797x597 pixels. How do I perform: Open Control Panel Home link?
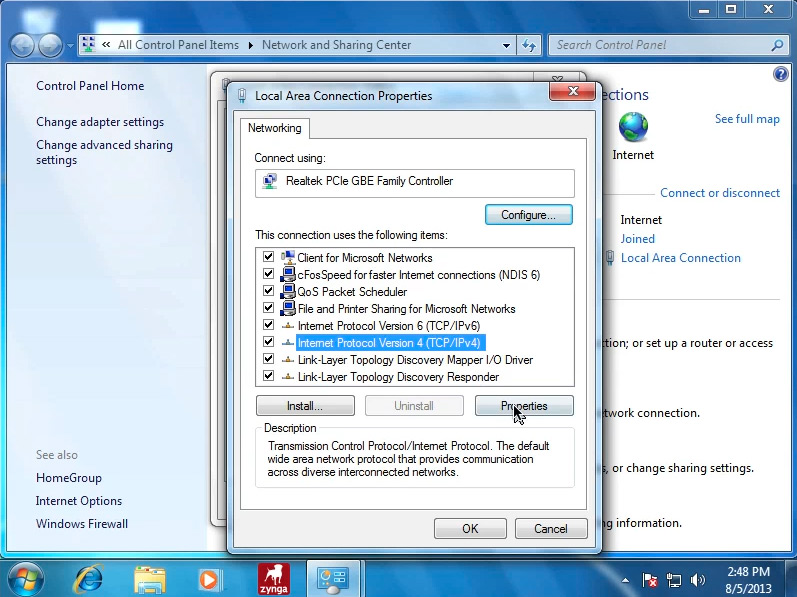point(90,86)
